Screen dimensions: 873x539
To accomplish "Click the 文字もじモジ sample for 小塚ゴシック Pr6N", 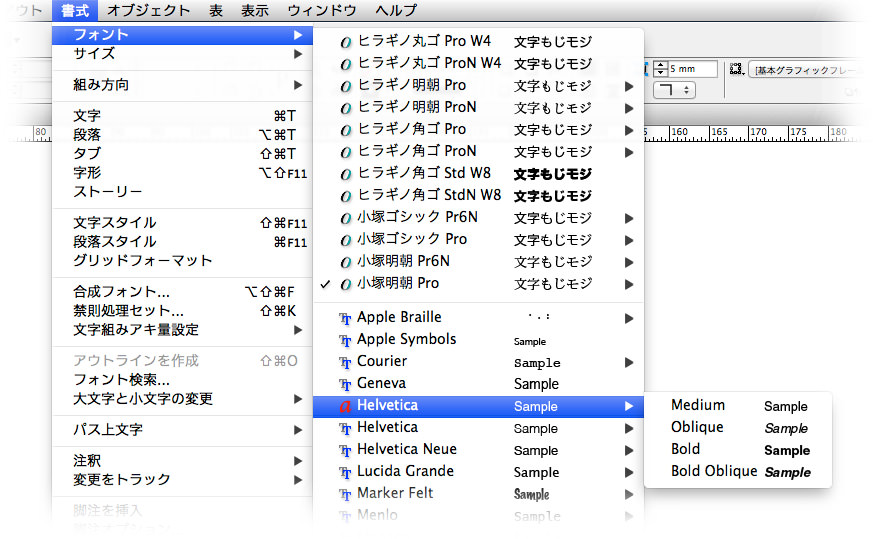I will (553, 218).
